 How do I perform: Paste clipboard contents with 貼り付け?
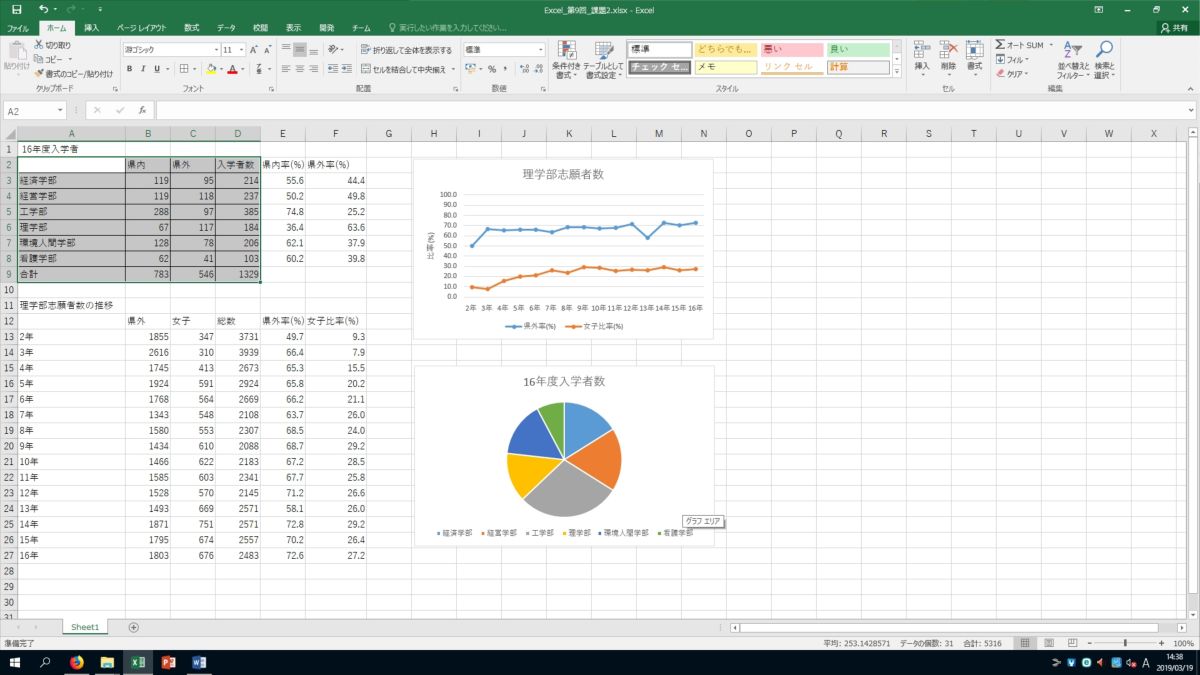[x=16, y=56]
